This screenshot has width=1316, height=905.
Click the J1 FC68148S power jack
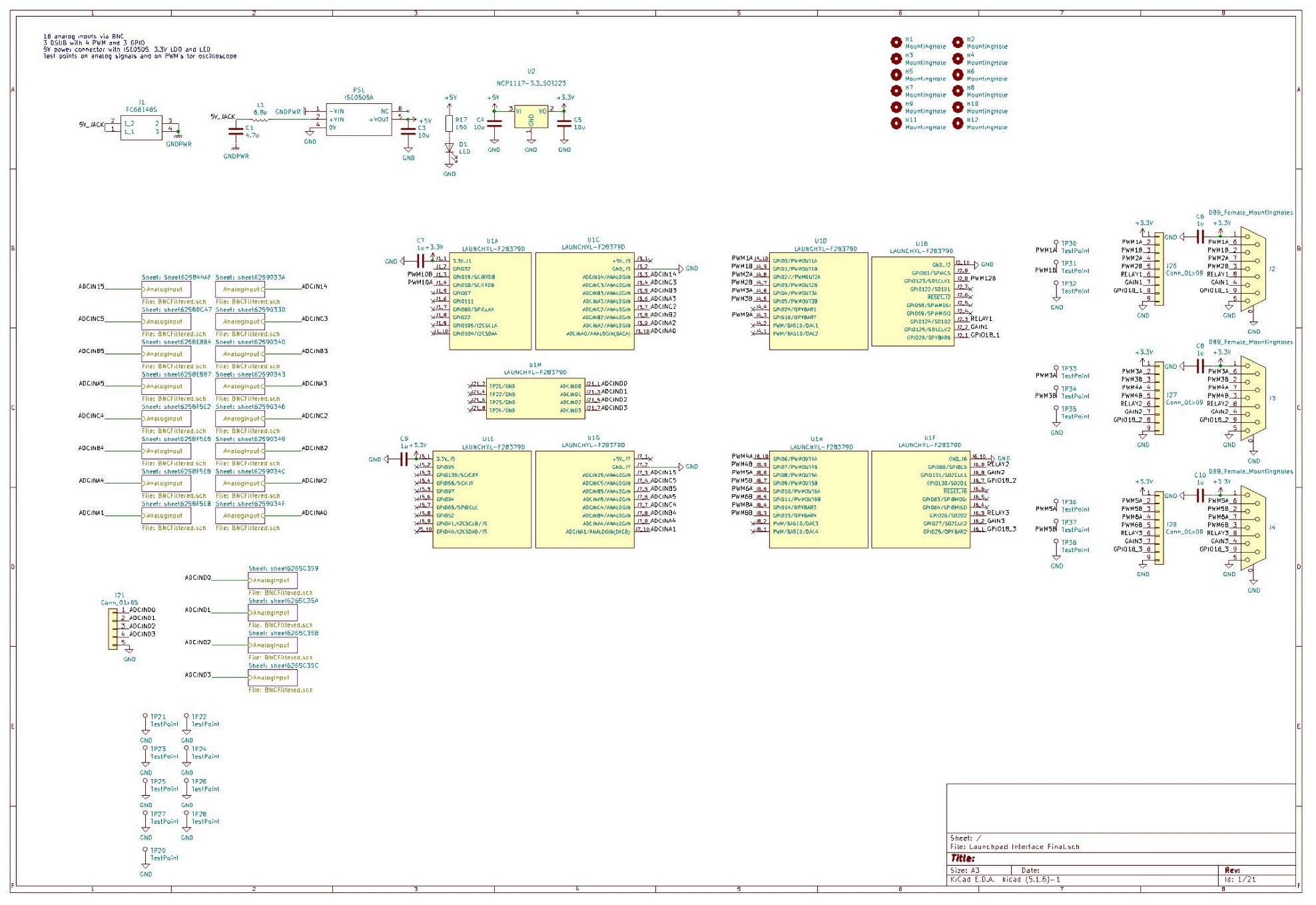tap(141, 127)
